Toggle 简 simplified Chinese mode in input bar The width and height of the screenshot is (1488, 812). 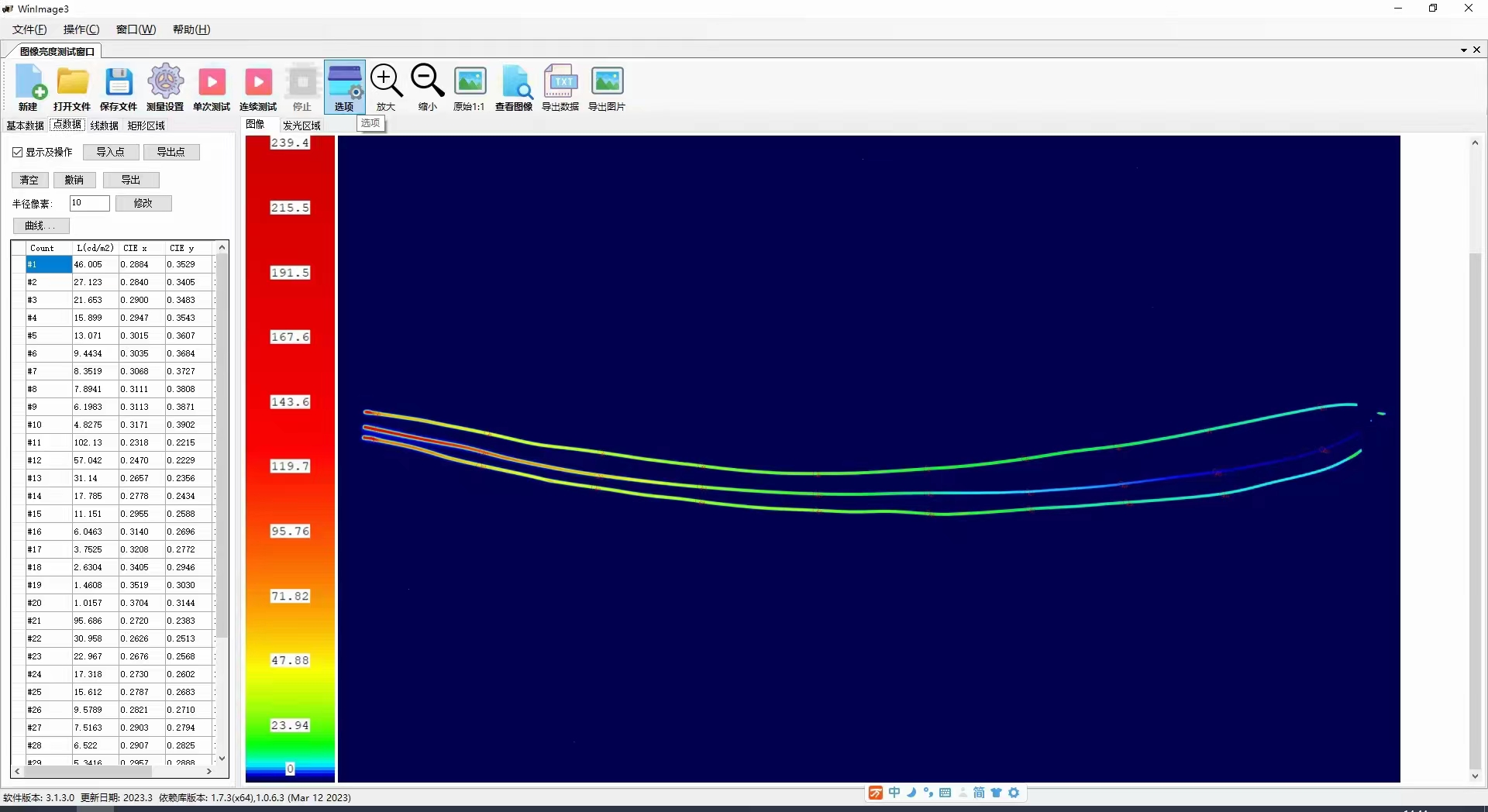click(979, 793)
